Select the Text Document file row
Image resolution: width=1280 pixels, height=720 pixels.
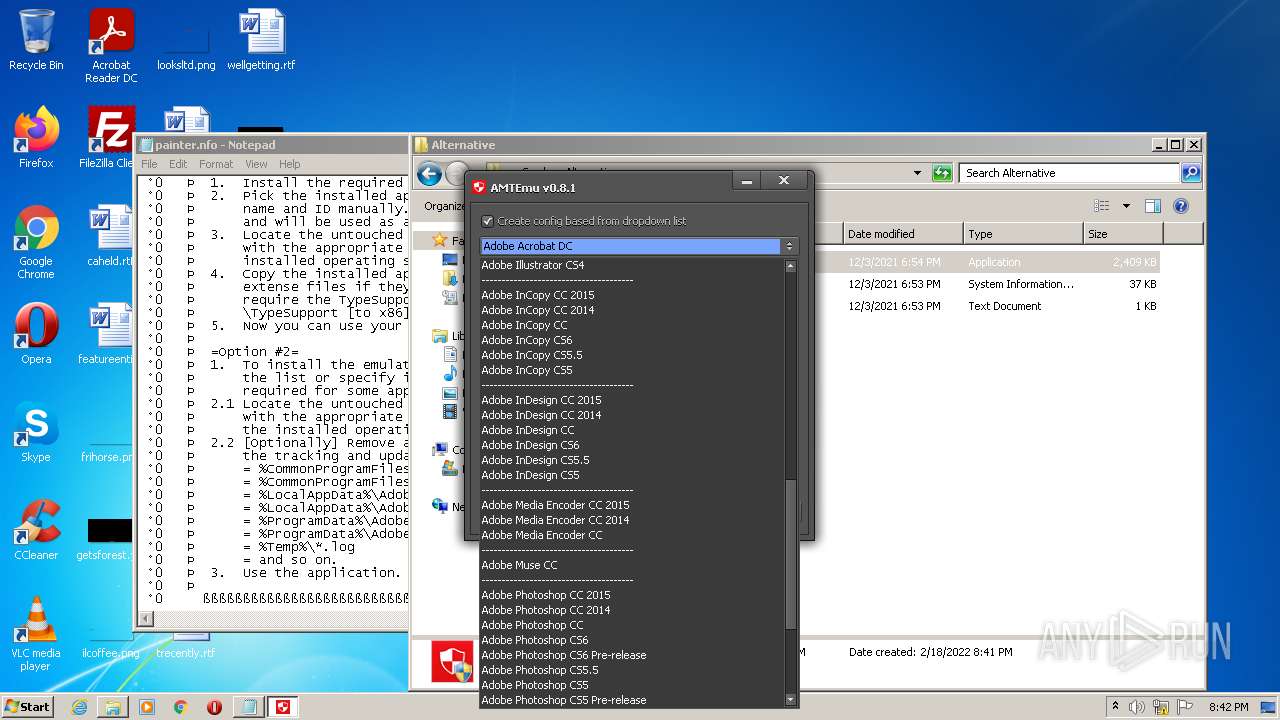[984, 306]
